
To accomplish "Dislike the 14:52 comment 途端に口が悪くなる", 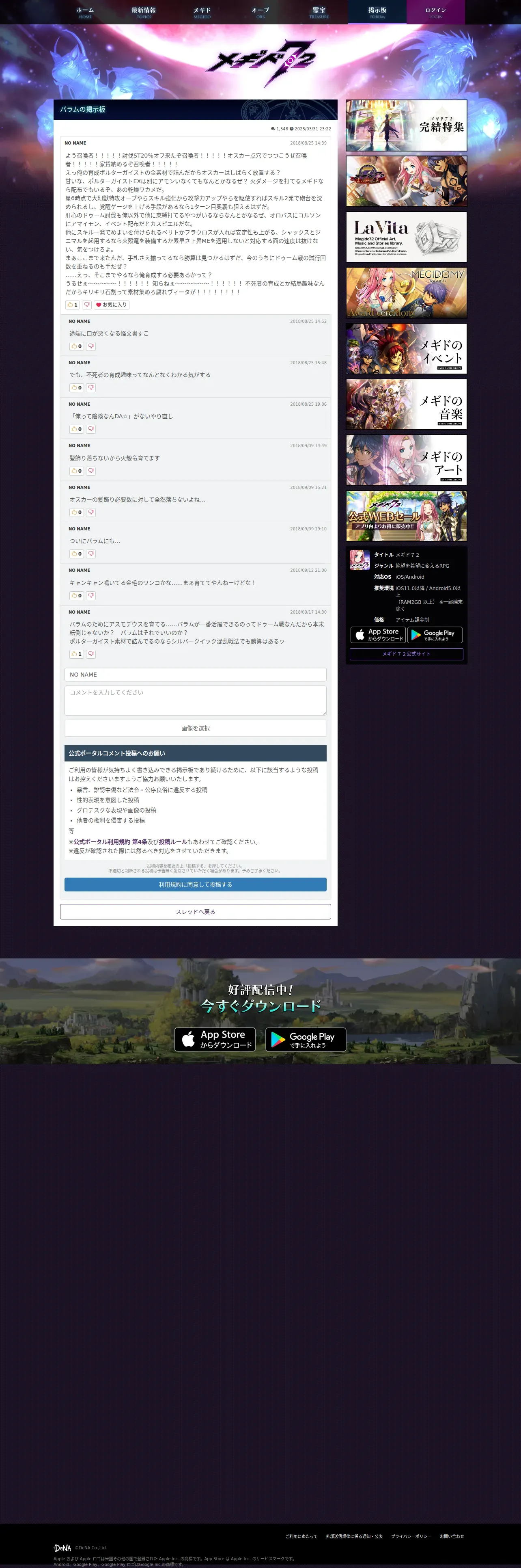I will point(90,346).
